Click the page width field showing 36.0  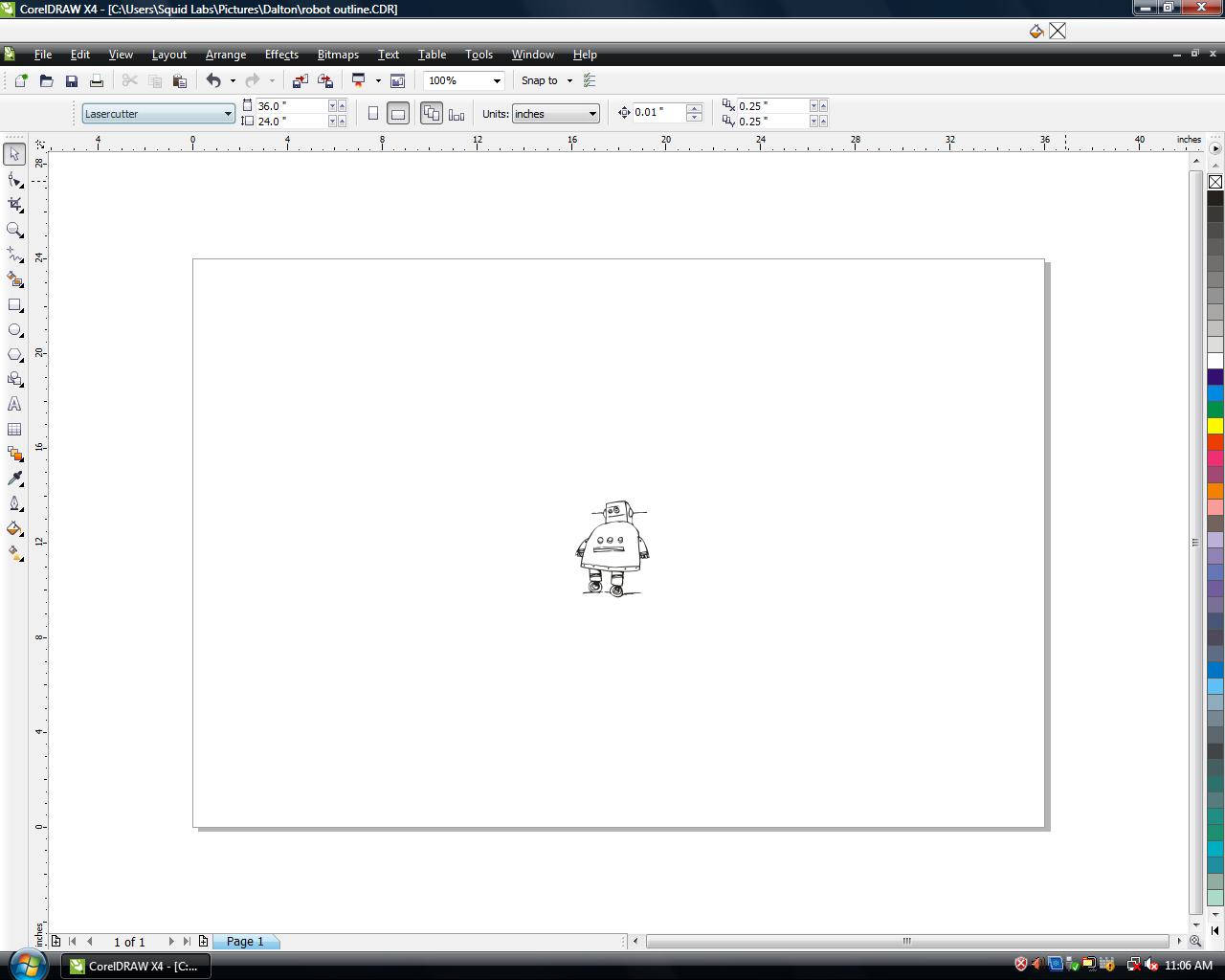[x=292, y=106]
